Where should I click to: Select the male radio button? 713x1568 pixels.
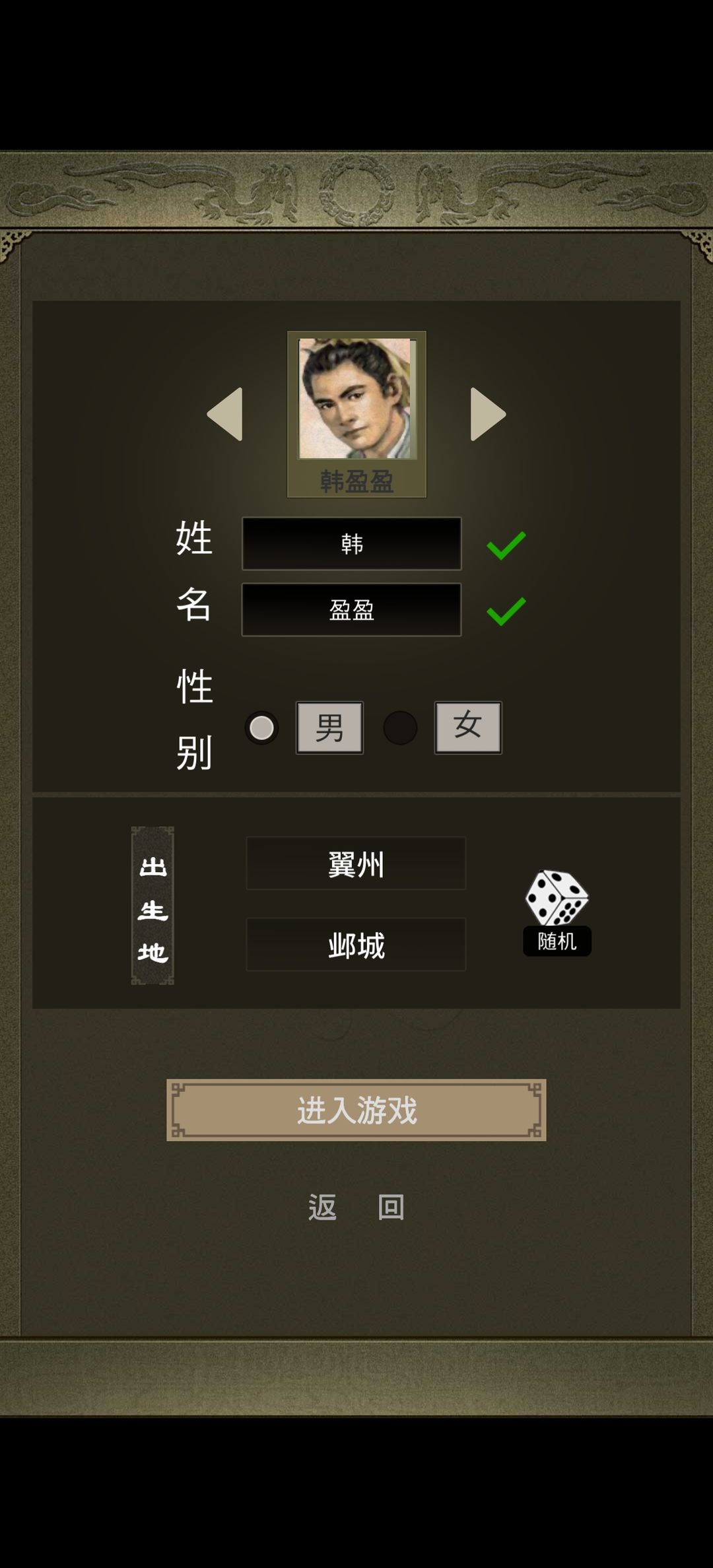(x=261, y=728)
